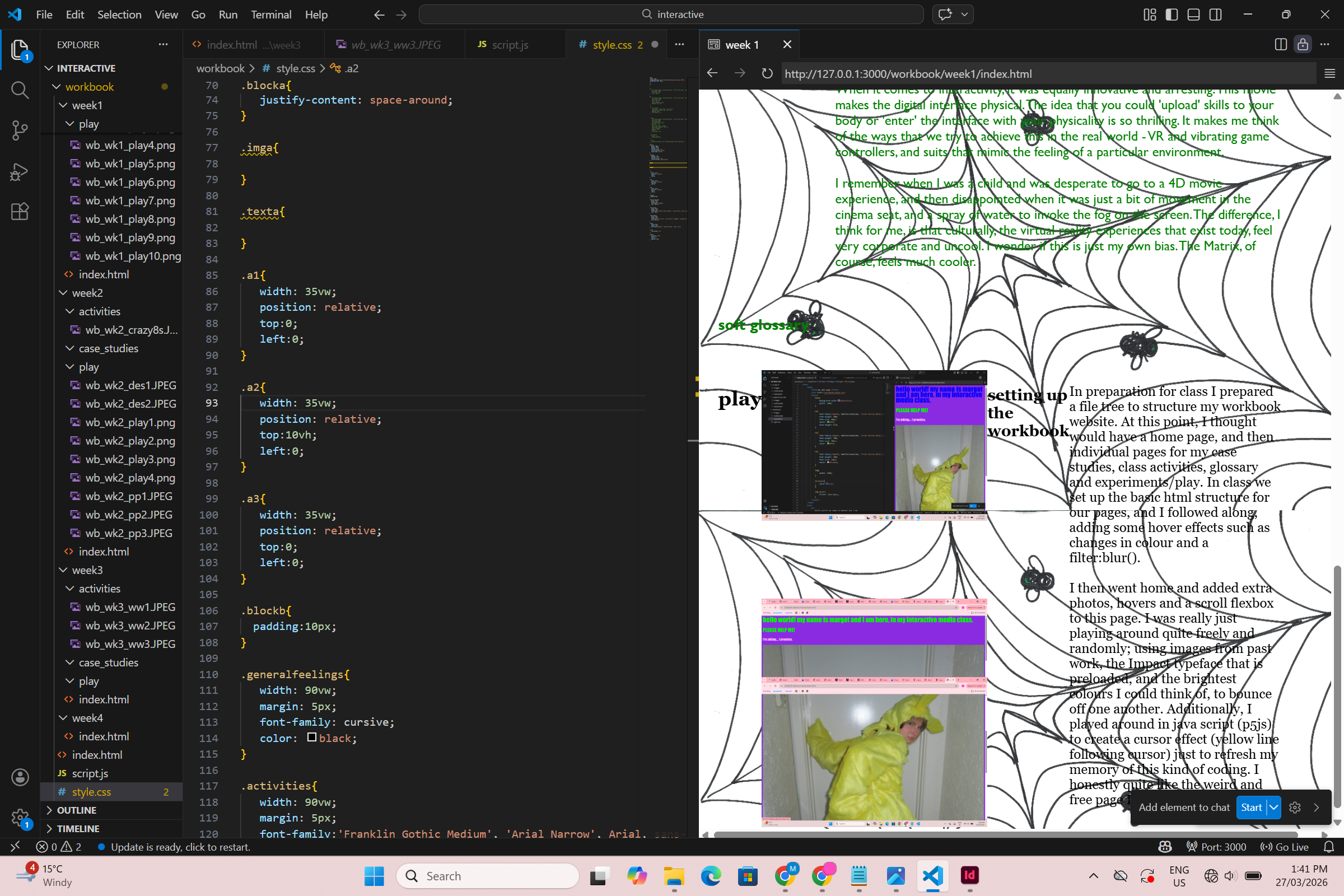The image size is (1344, 896).
Task: Open notifications bell in status bar
Action: pos(1329,847)
